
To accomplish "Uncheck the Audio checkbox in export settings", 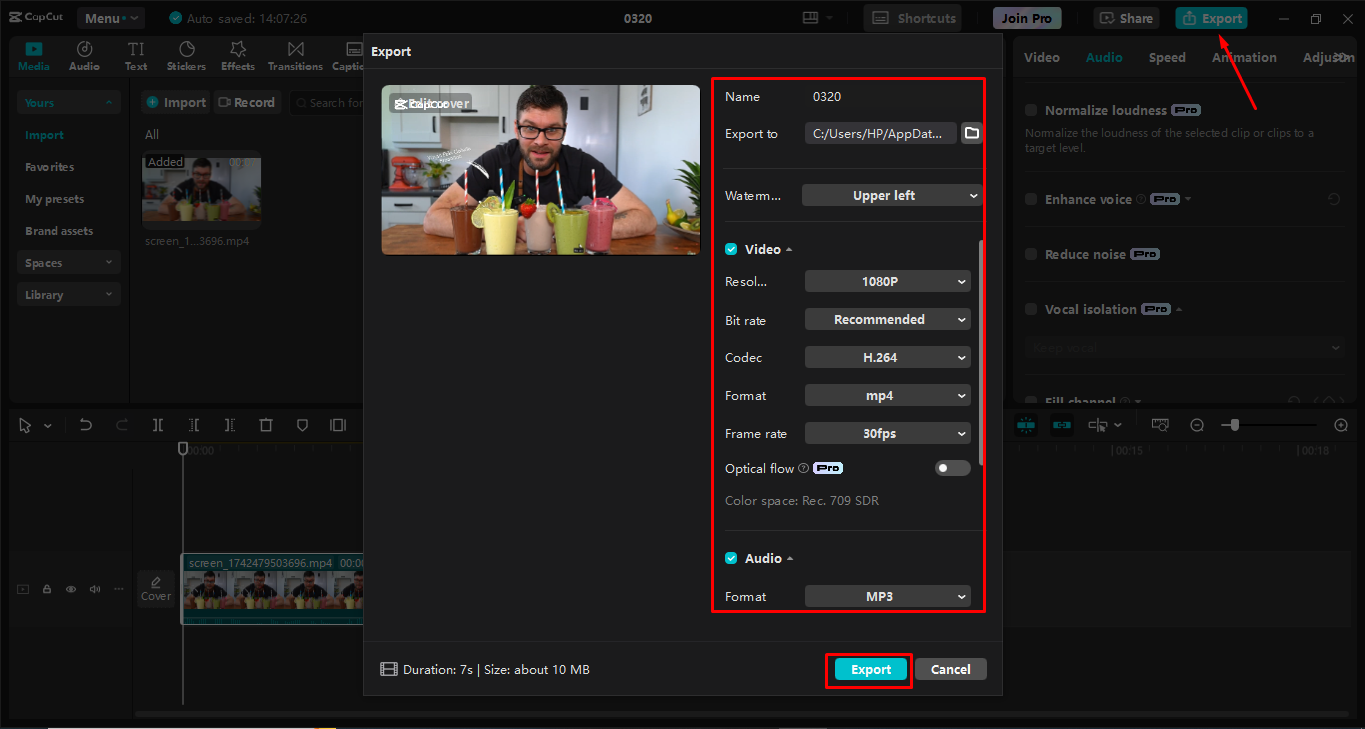I will (x=729, y=557).
